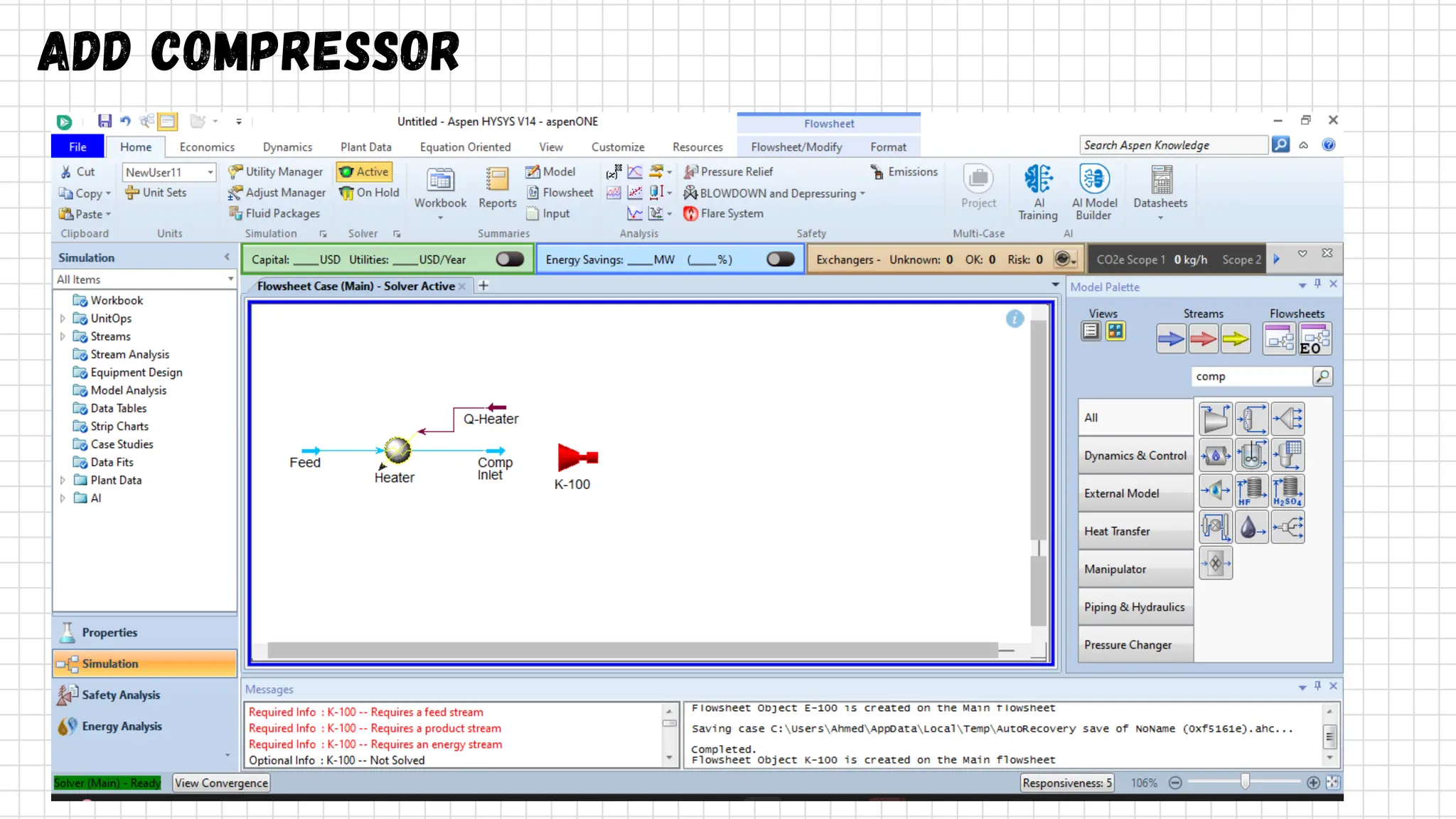Open the Safety Analysis environment
The height and width of the screenshot is (819, 1456).
pyautogui.click(x=145, y=695)
